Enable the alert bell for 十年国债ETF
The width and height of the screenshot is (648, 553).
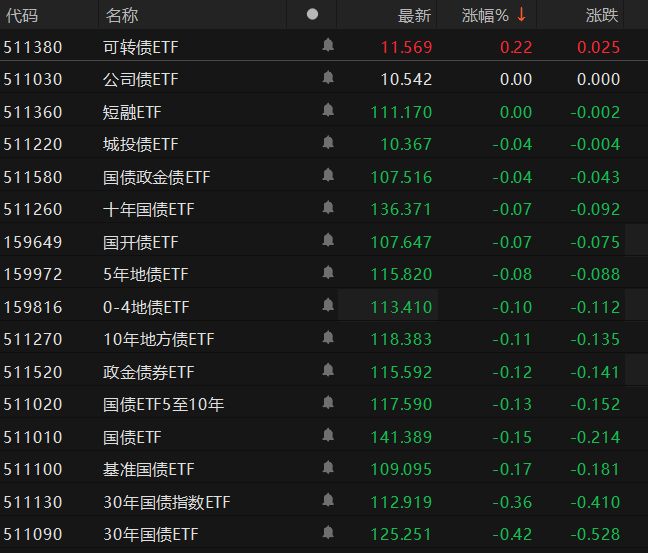click(328, 208)
